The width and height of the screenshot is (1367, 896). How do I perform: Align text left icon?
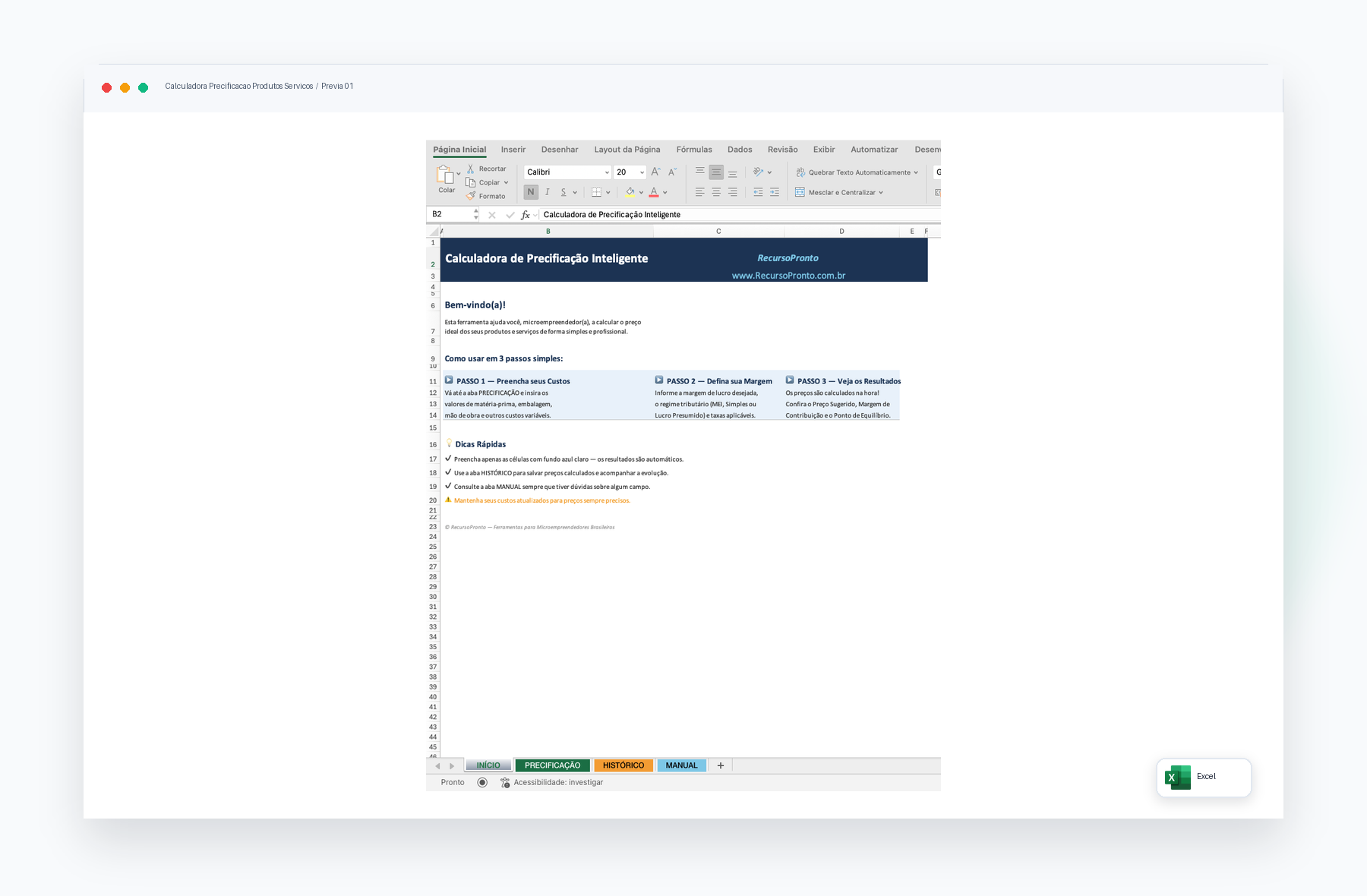pos(700,192)
